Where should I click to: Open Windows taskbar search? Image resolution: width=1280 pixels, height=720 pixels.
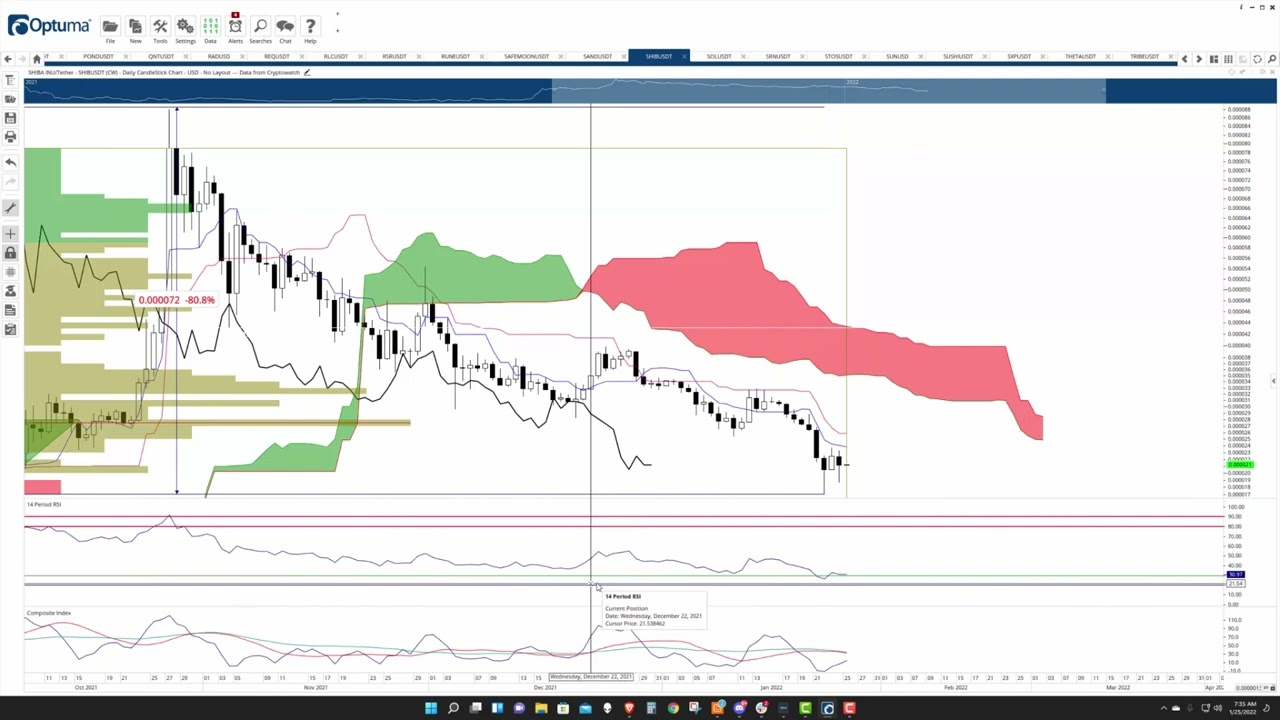453,708
